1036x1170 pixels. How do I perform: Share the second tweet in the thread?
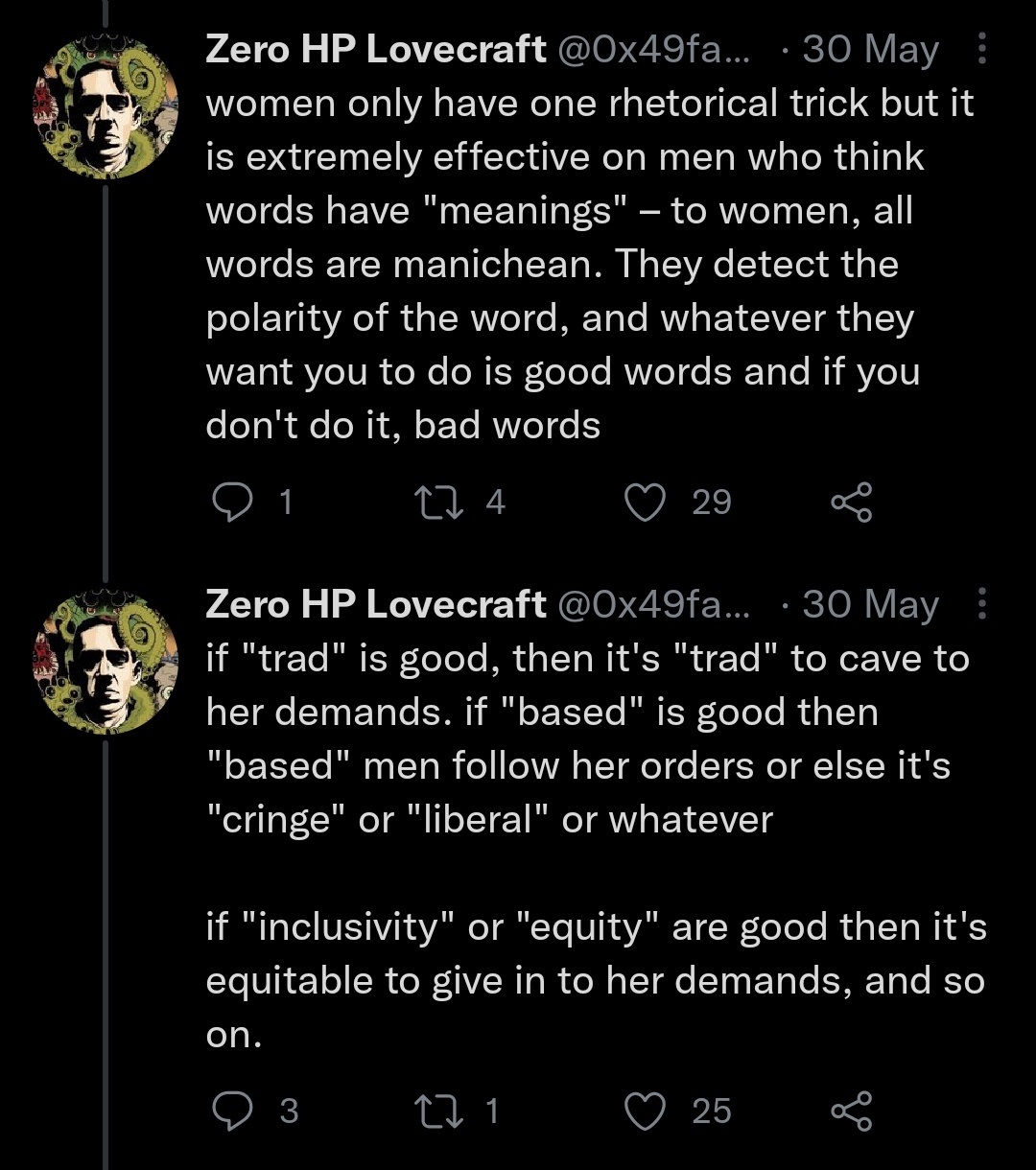[x=851, y=1110]
